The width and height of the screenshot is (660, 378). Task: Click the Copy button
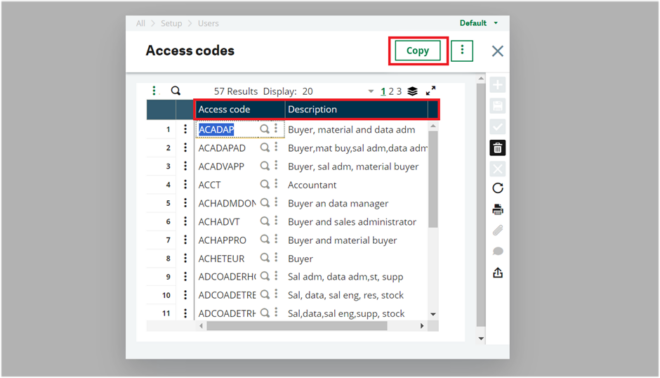[417, 51]
